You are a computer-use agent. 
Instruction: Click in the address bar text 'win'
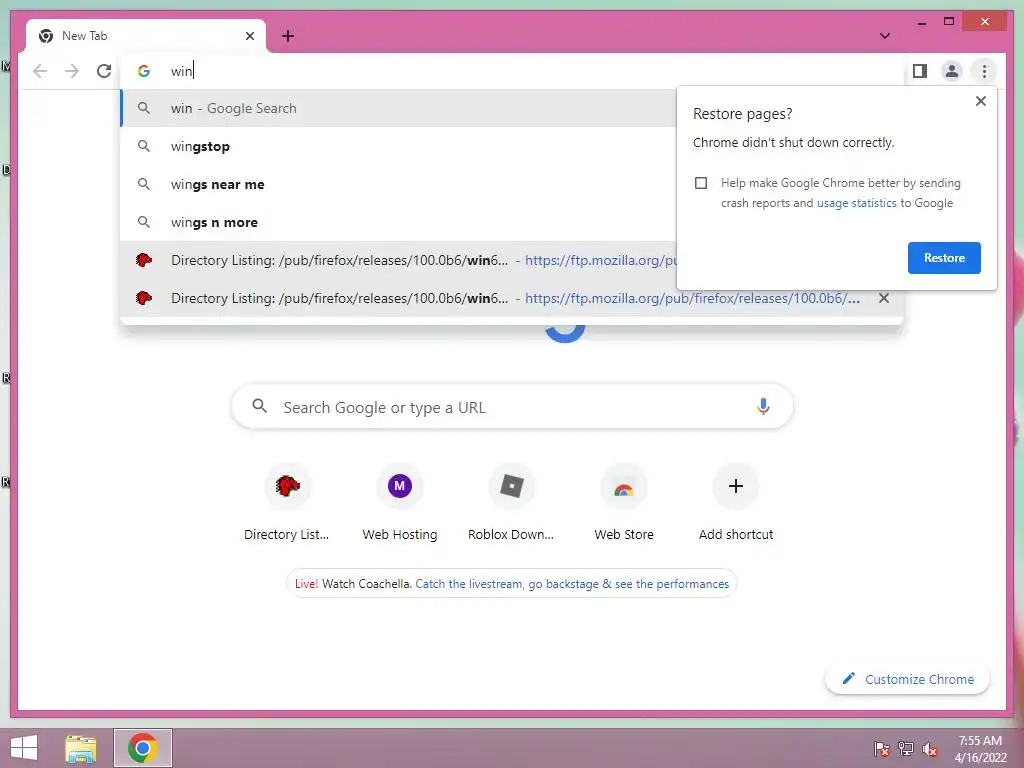point(182,71)
